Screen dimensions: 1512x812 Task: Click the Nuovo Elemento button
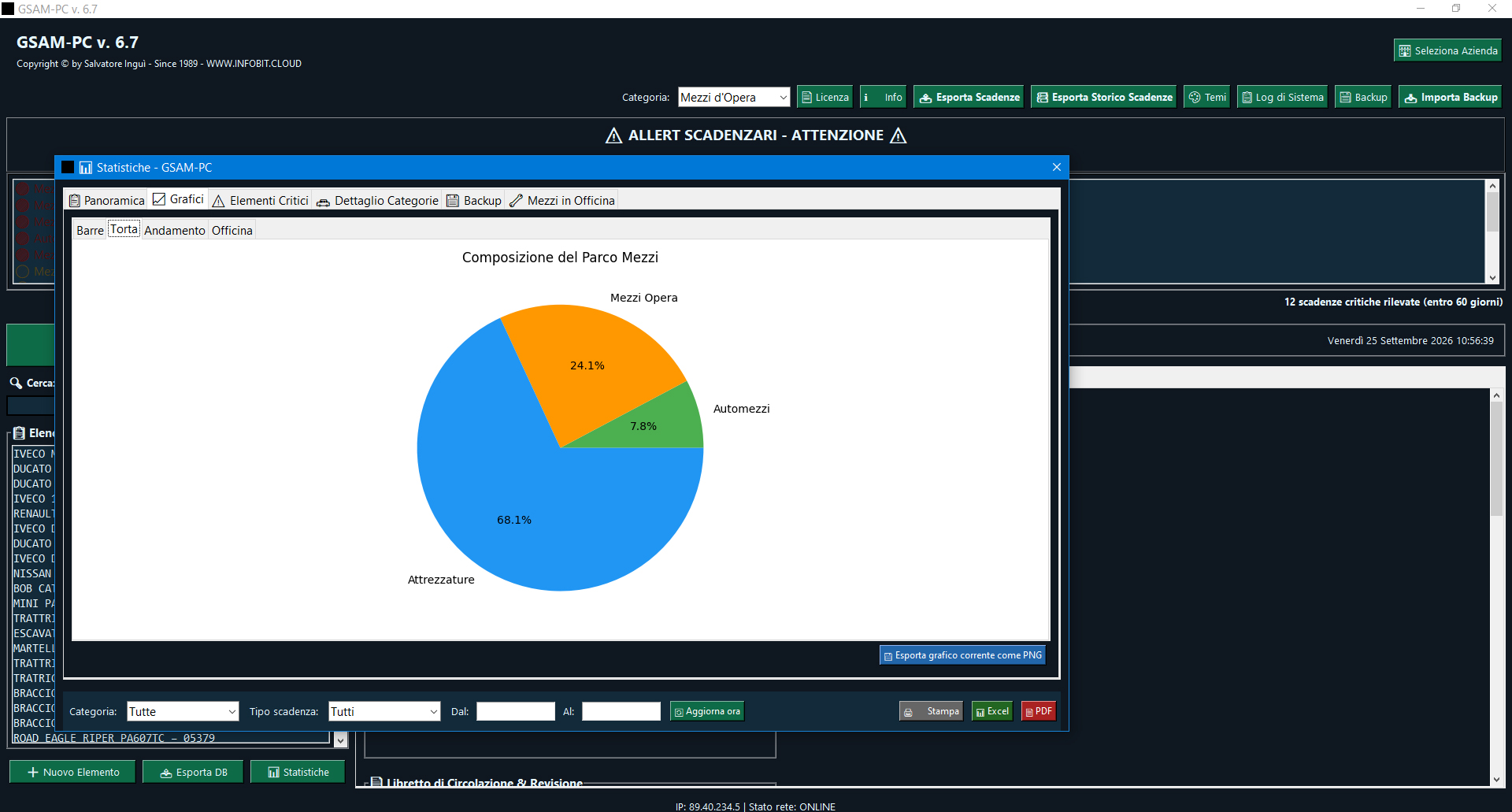point(72,772)
